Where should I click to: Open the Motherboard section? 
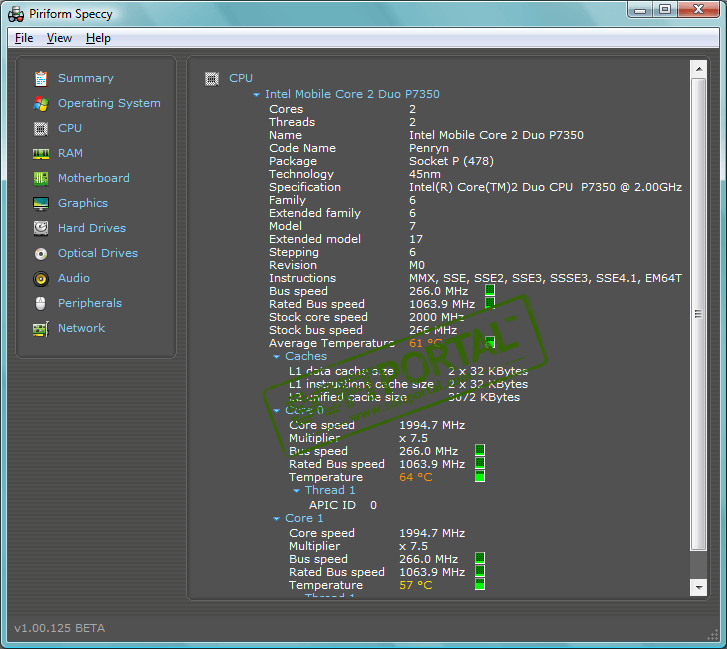[94, 178]
